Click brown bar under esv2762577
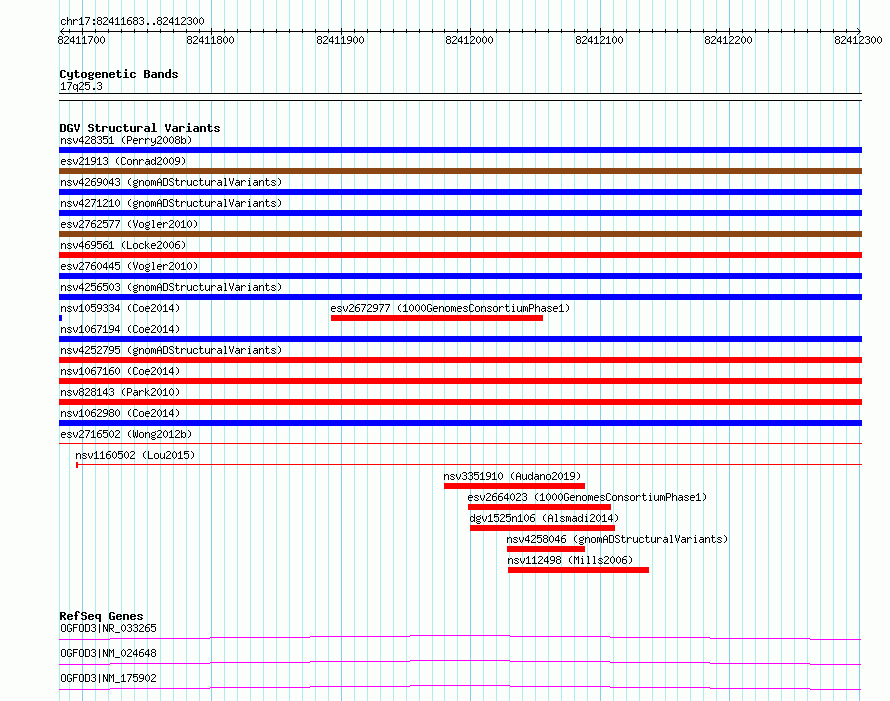 (460, 234)
